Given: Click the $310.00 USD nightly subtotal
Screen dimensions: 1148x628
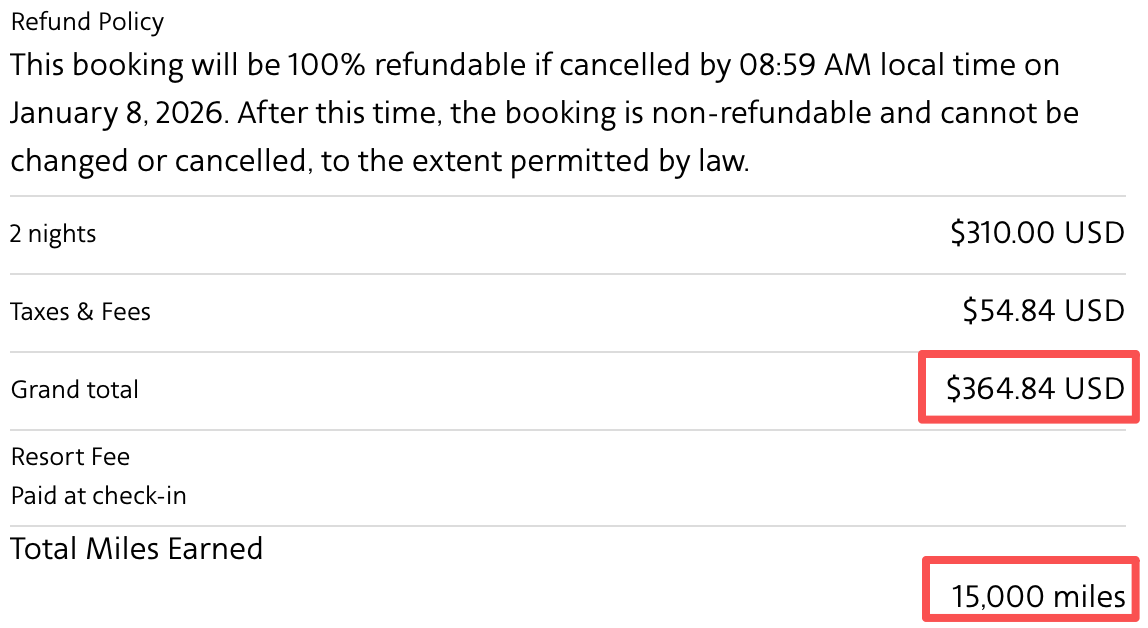Looking at the screenshot, I should (x=1037, y=234).
